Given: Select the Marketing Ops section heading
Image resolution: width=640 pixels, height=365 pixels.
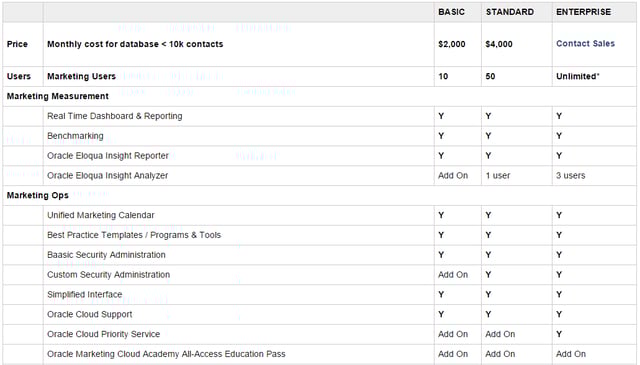Looking at the screenshot, I should [x=38, y=196].
